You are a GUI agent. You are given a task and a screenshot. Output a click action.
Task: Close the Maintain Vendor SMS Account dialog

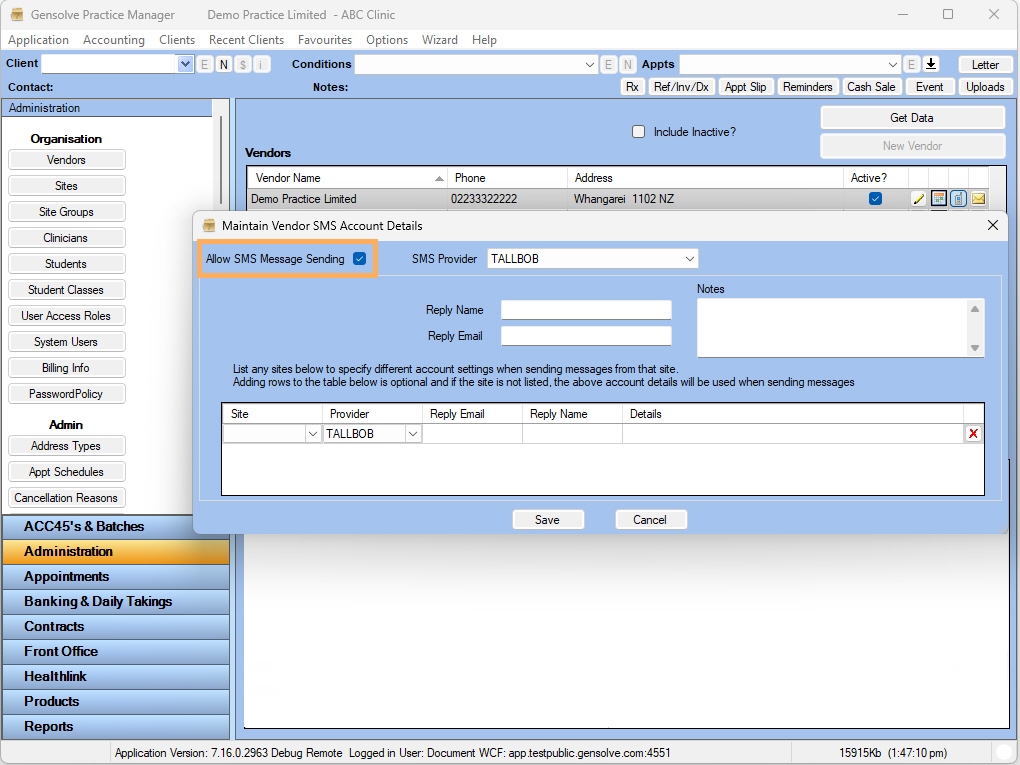tap(993, 226)
